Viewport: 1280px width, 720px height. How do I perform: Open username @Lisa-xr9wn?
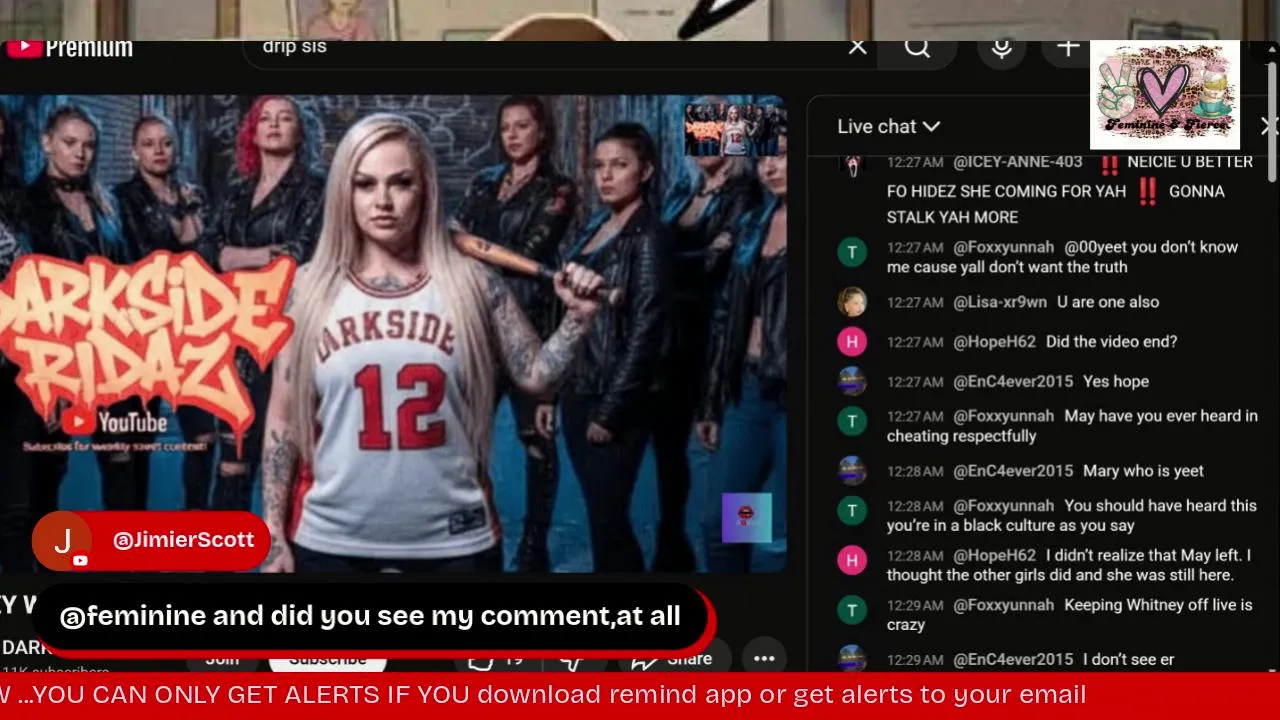click(1000, 302)
